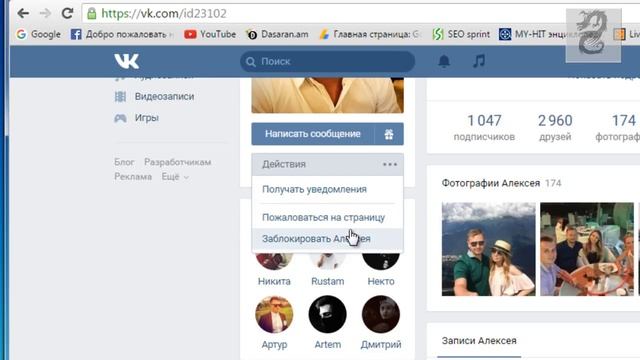Open the Google bookmark
This screenshot has width=640, height=360.
tap(38, 34)
